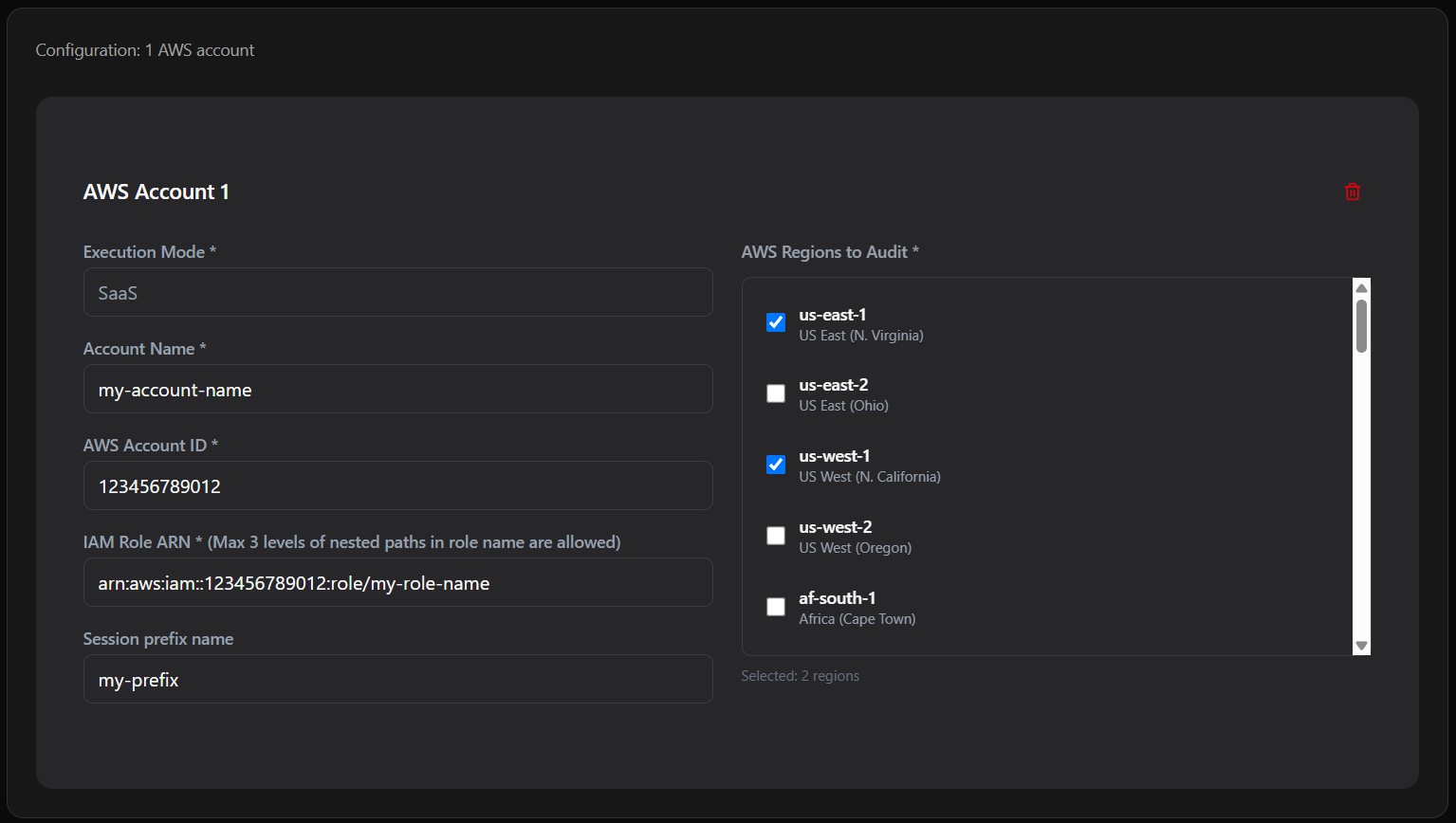This screenshot has height=823, width=1456.
Task: Click the 'Selected: 2 regions' summary text
Action: click(800, 676)
